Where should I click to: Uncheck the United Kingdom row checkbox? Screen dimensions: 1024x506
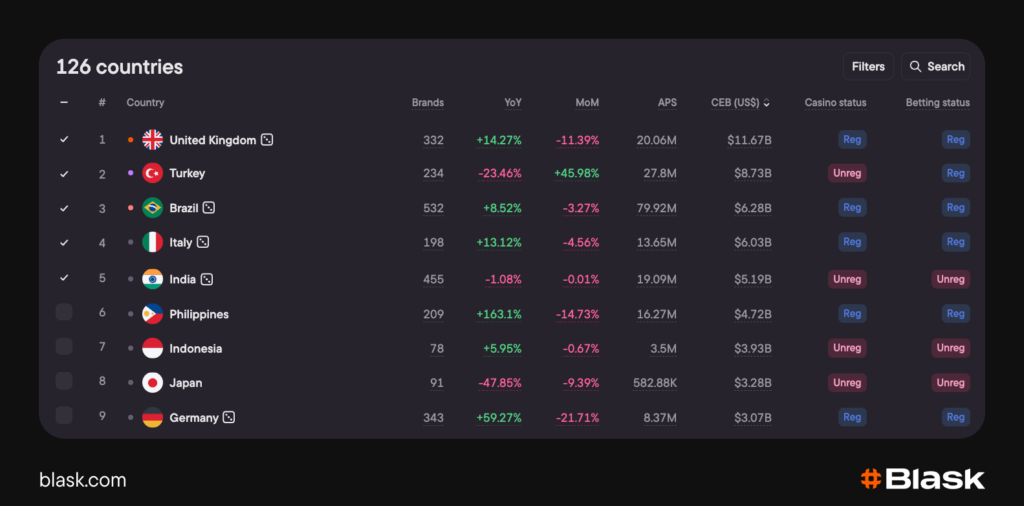(64, 140)
